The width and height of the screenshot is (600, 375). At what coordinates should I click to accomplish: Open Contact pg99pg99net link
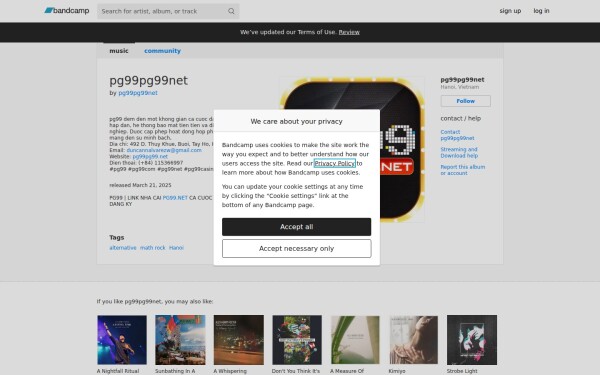tap(457, 135)
